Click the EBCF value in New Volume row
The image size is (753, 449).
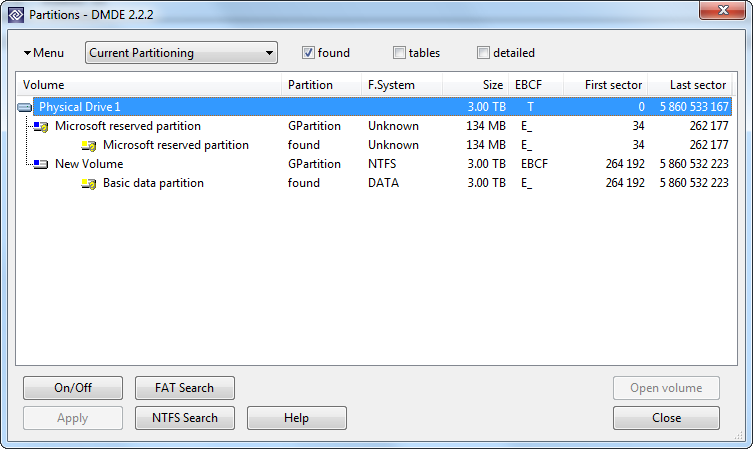click(x=534, y=164)
